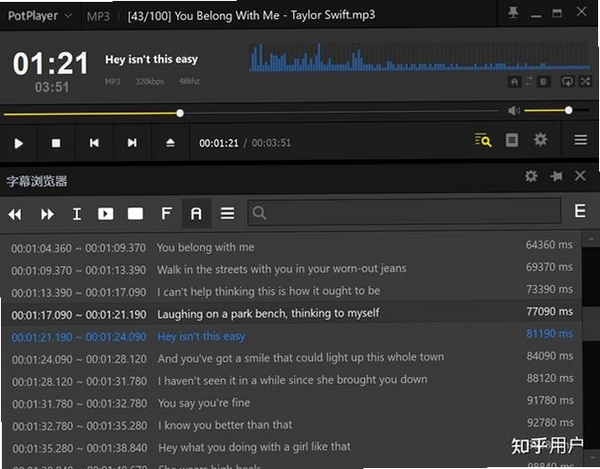Toggle the A auto-scroll button
This screenshot has width=600, height=469.
coord(196,213)
